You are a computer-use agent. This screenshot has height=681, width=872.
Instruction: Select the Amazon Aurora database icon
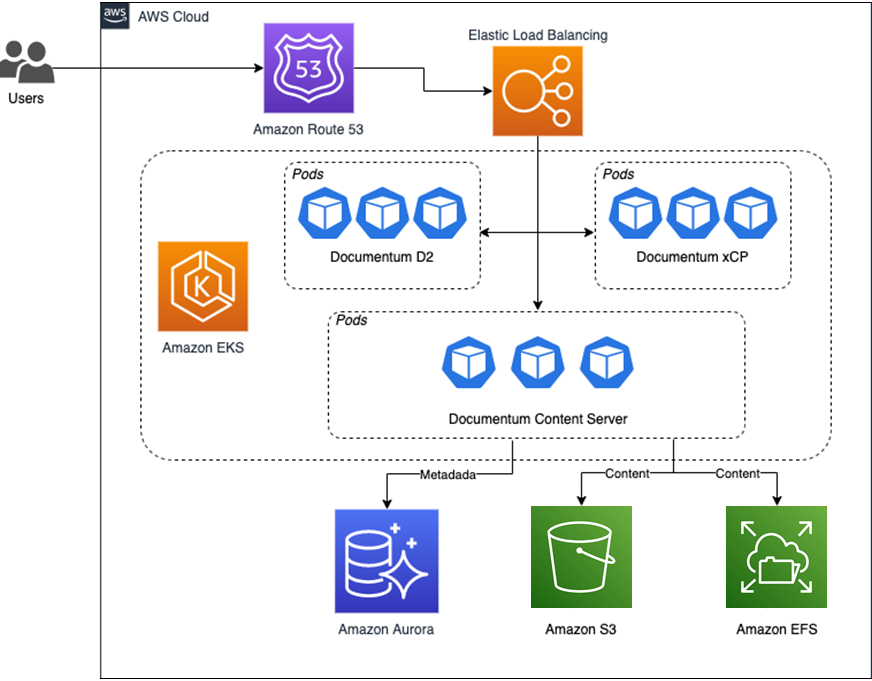385,557
